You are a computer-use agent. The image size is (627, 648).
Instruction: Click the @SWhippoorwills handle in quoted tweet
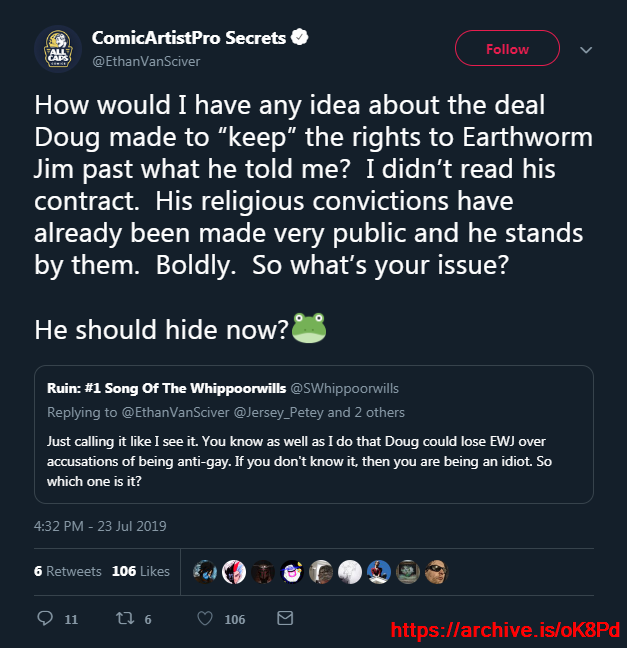(344, 388)
